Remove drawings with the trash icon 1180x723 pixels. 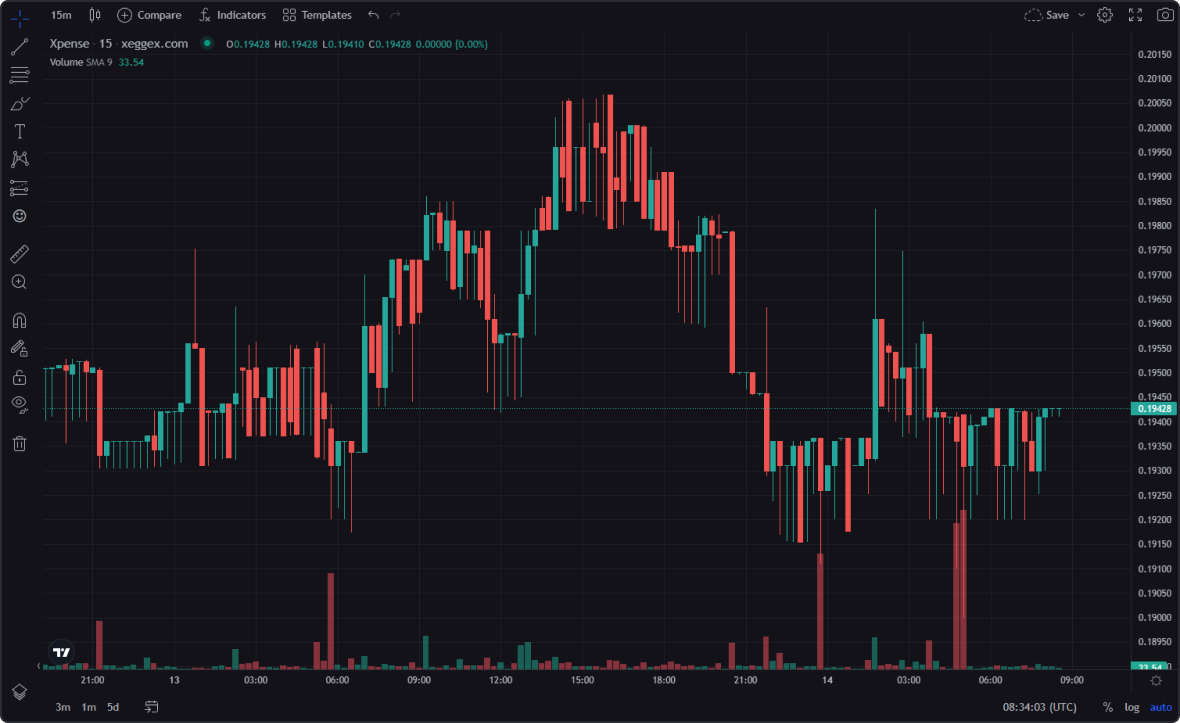point(19,443)
